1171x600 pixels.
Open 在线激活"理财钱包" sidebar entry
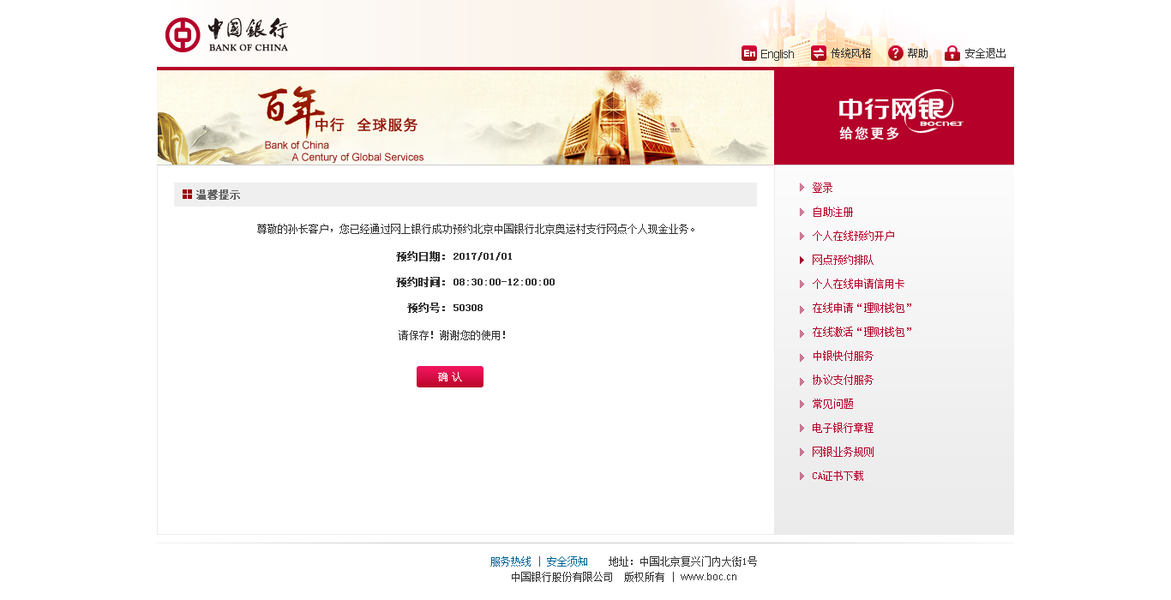[x=862, y=331]
